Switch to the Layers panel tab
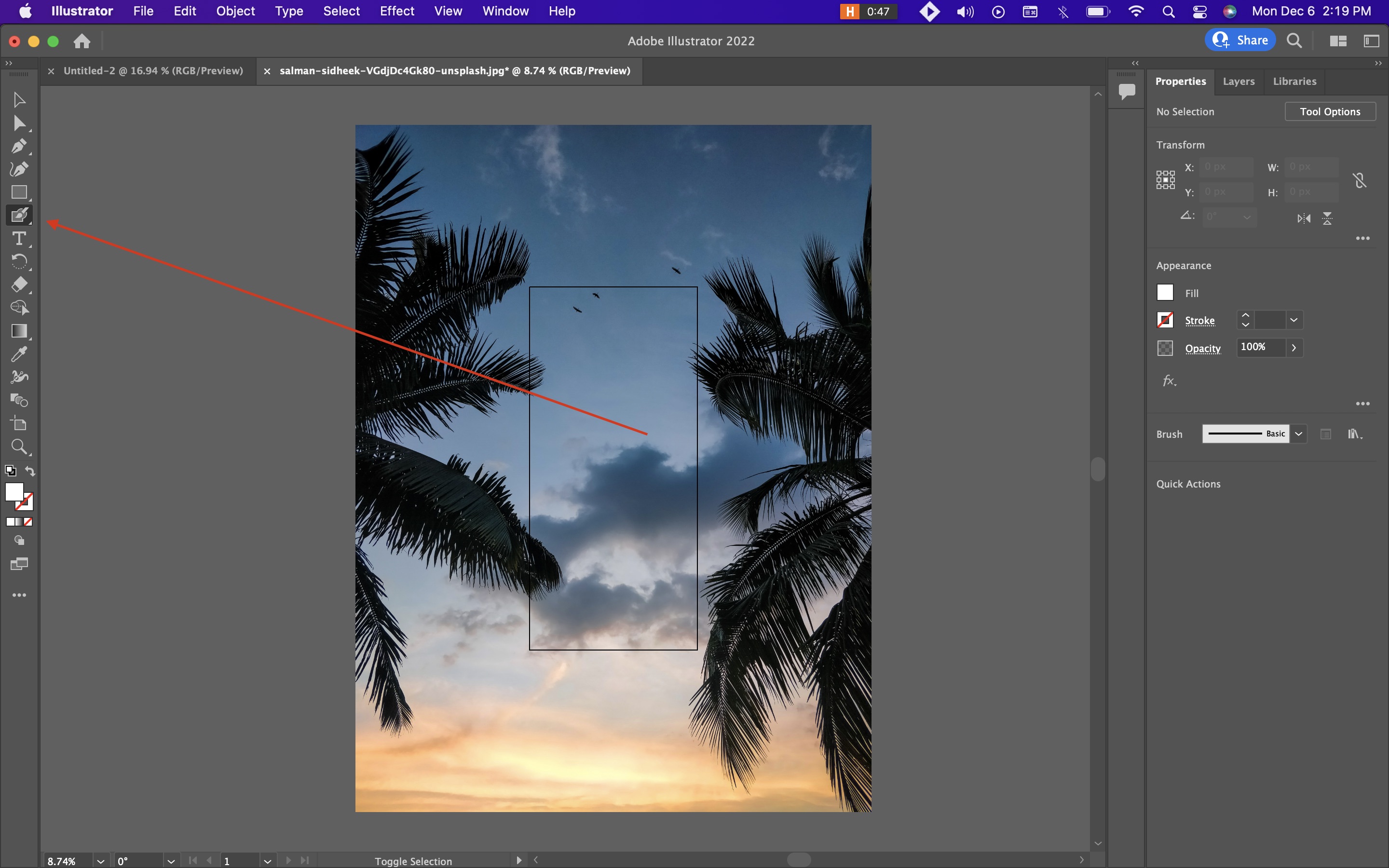1389x868 pixels. tap(1238, 80)
